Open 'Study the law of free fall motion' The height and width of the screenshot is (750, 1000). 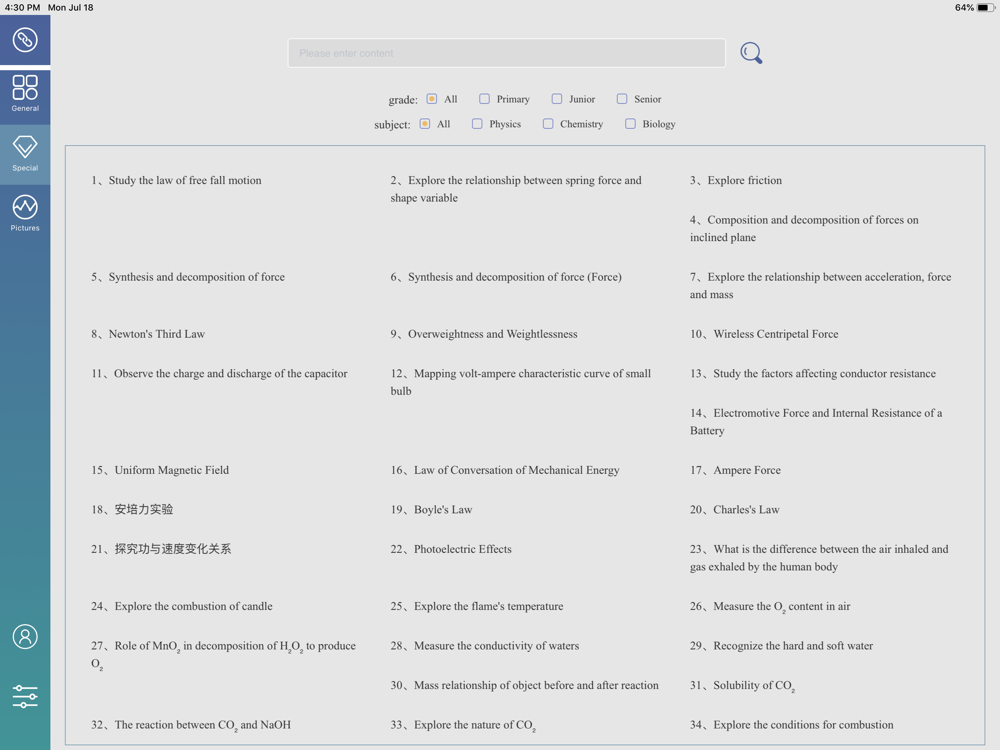tap(176, 180)
